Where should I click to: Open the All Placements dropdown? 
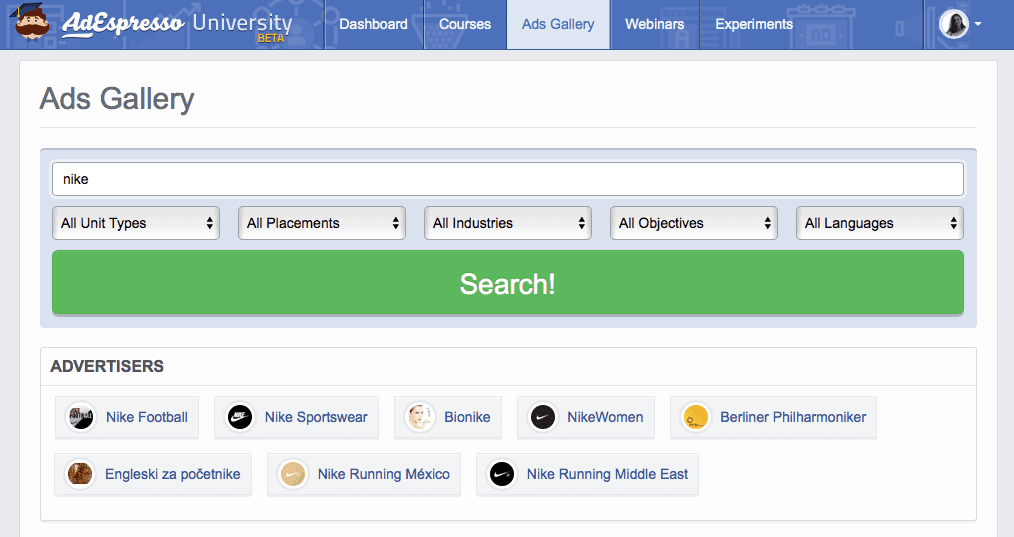322,223
